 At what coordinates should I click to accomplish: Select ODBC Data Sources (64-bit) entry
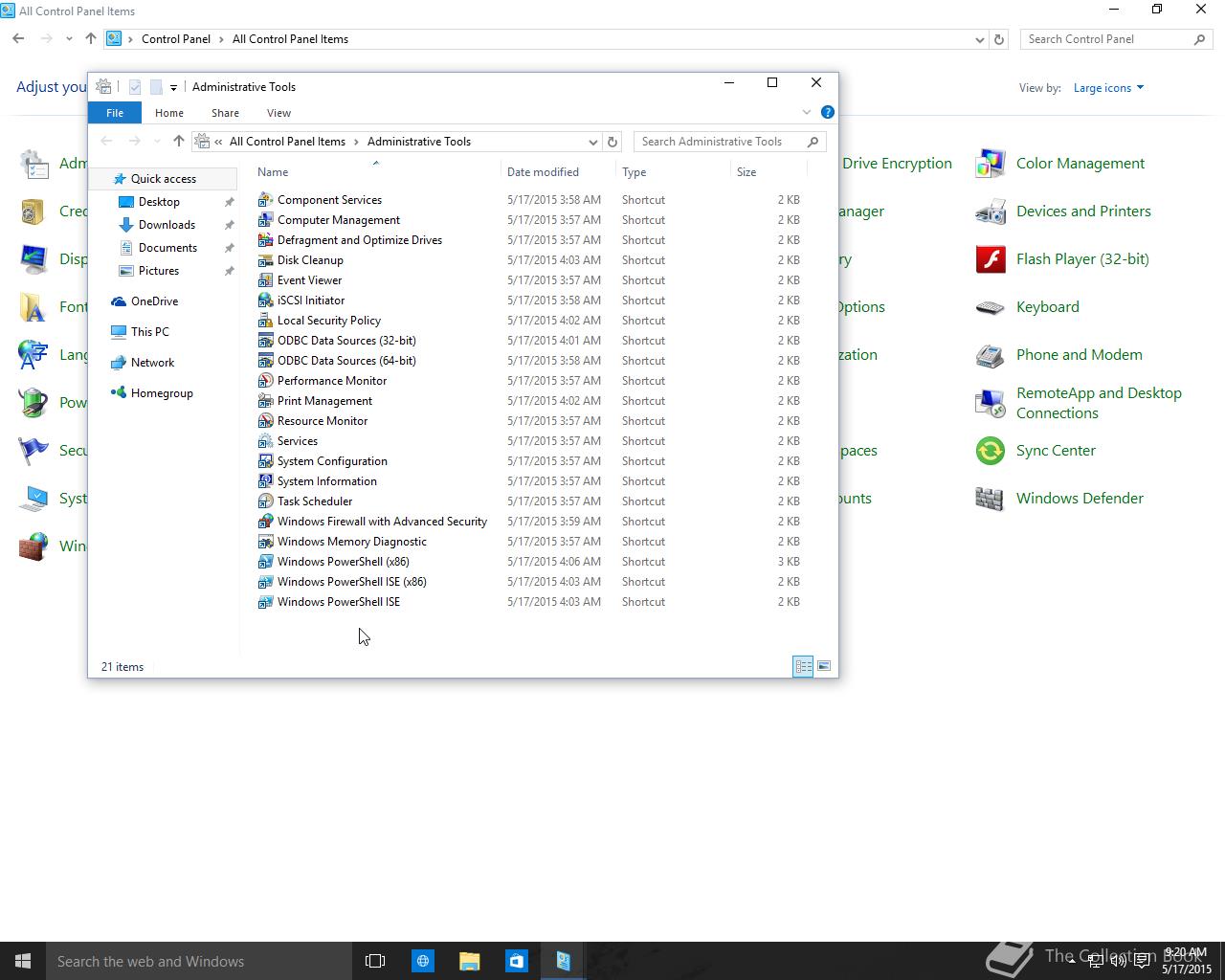coord(346,361)
